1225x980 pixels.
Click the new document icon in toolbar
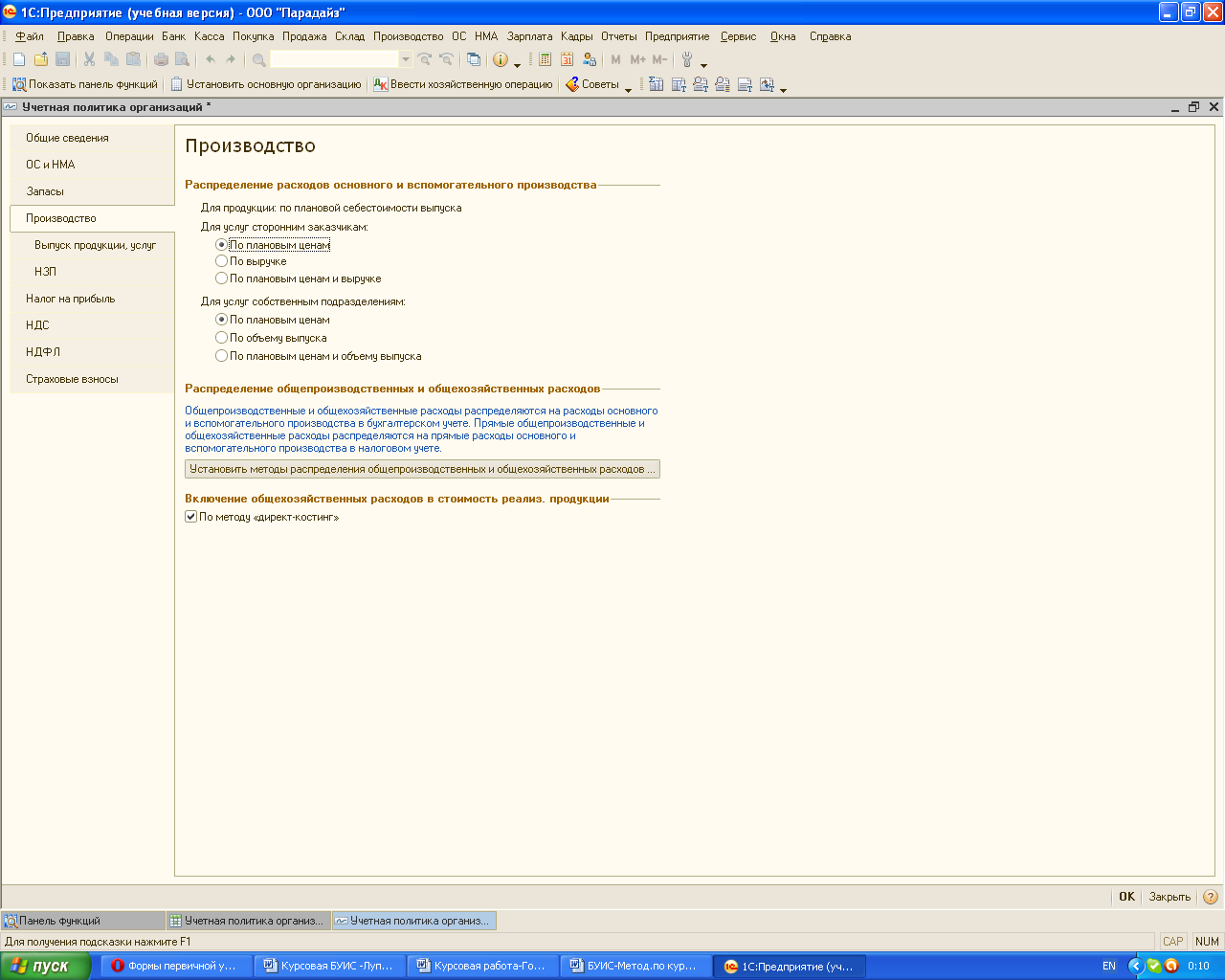click(x=19, y=59)
